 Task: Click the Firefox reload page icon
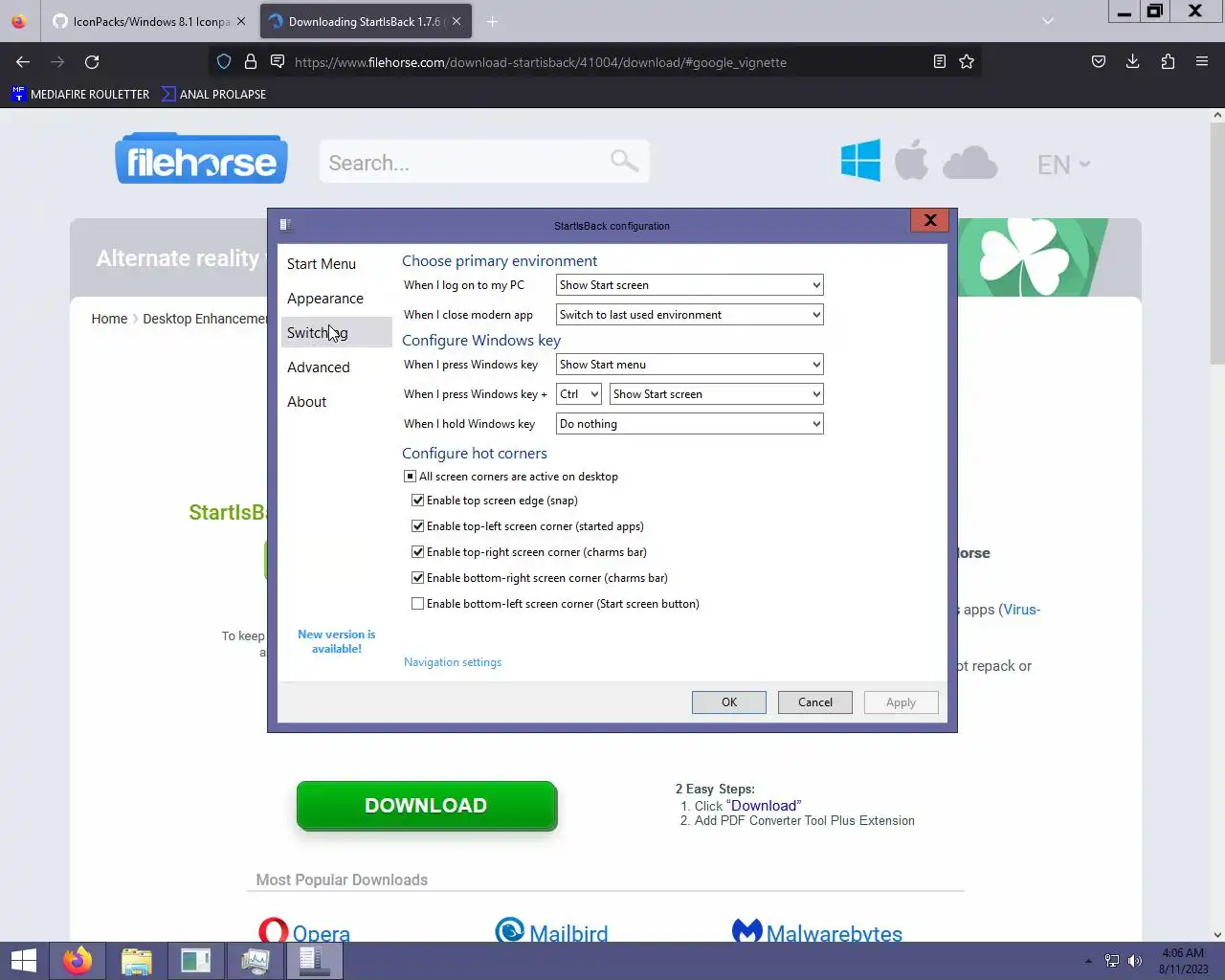tap(92, 62)
